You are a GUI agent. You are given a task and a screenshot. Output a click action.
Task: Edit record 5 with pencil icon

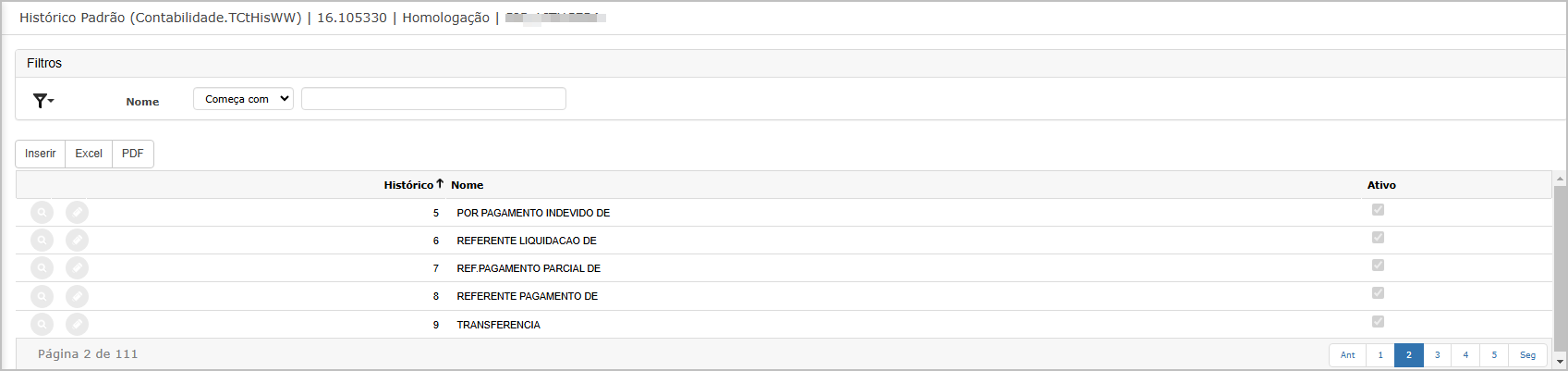point(77,213)
